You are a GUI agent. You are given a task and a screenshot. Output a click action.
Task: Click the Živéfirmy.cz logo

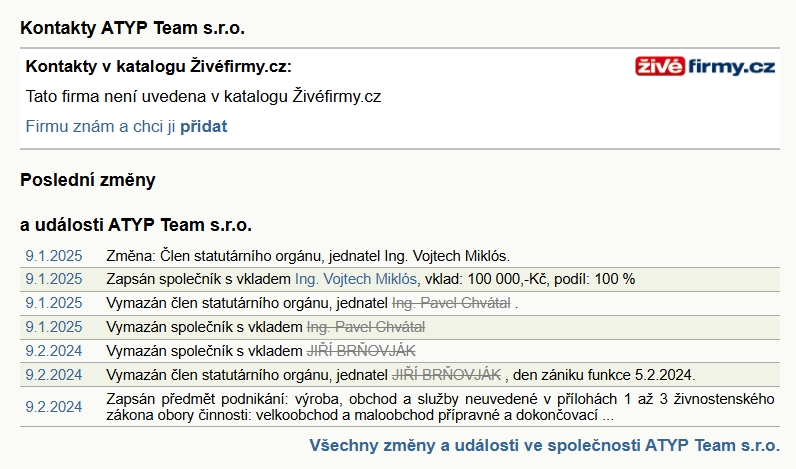click(705, 66)
